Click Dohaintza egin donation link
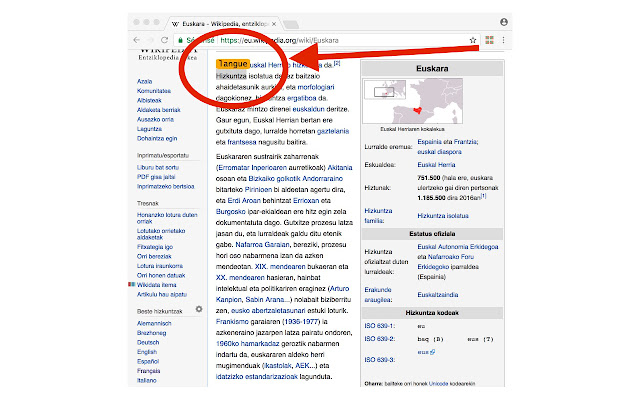The image size is (640, 400). (x=157, y=138)
